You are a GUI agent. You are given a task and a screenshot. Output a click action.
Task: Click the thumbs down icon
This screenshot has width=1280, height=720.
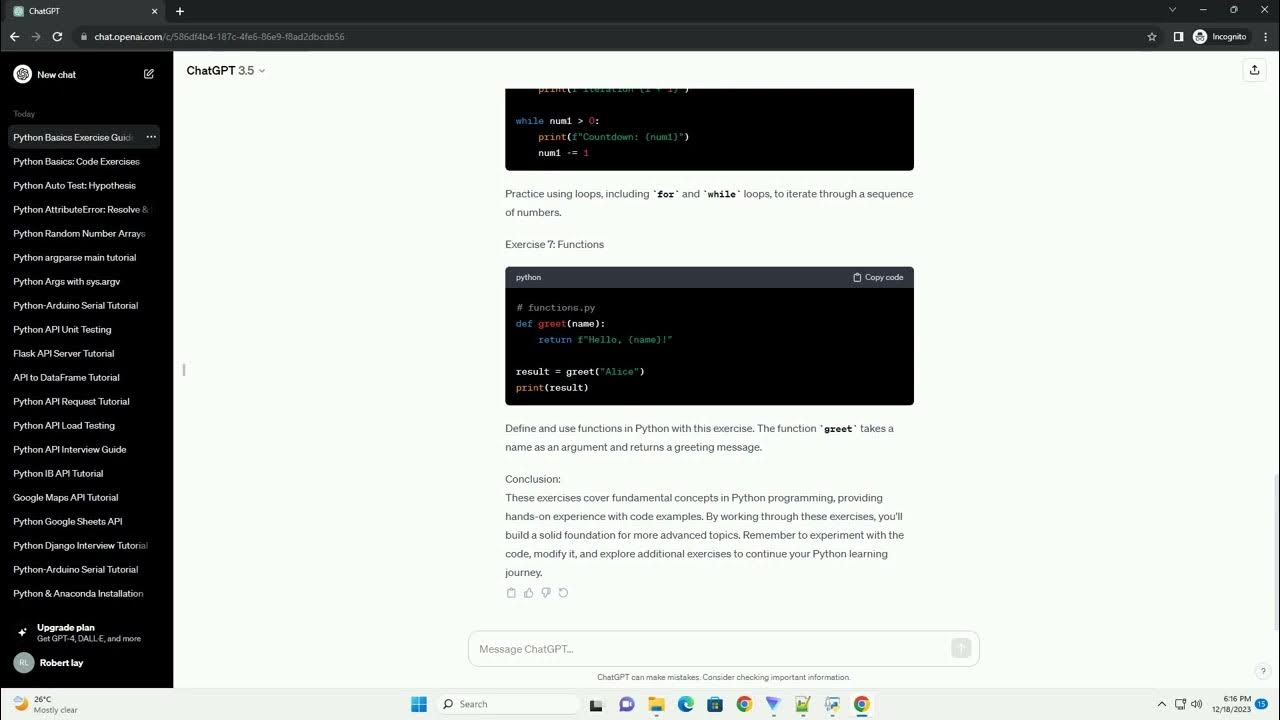[x=546, y=593]
